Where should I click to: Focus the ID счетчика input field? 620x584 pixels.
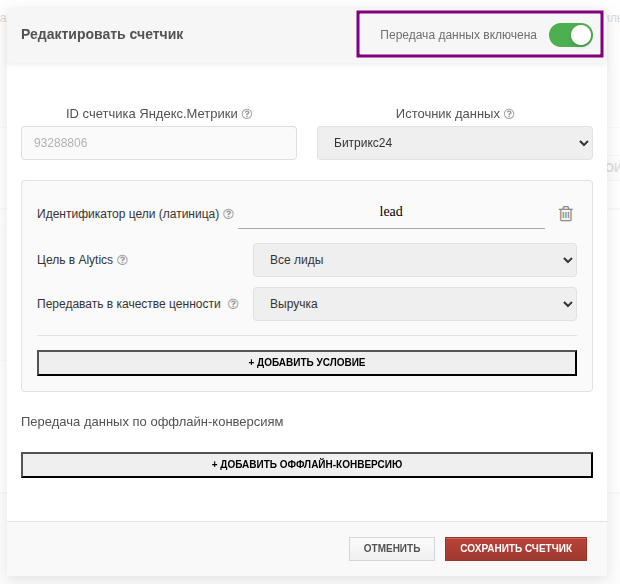click(x=159, y=143)
